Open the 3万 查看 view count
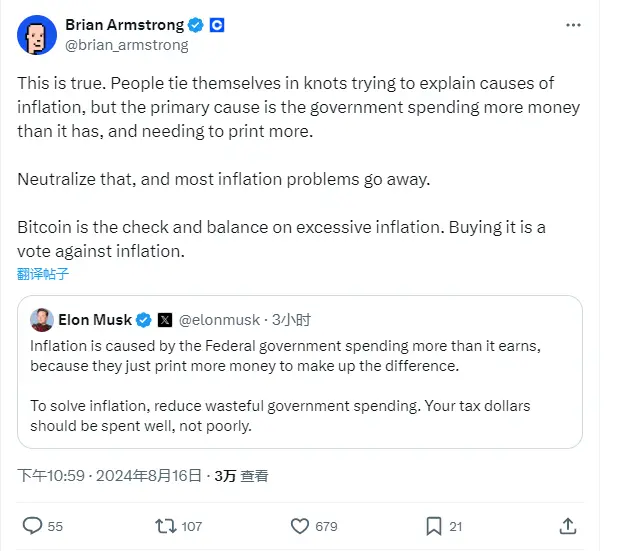 pos(240,476)
